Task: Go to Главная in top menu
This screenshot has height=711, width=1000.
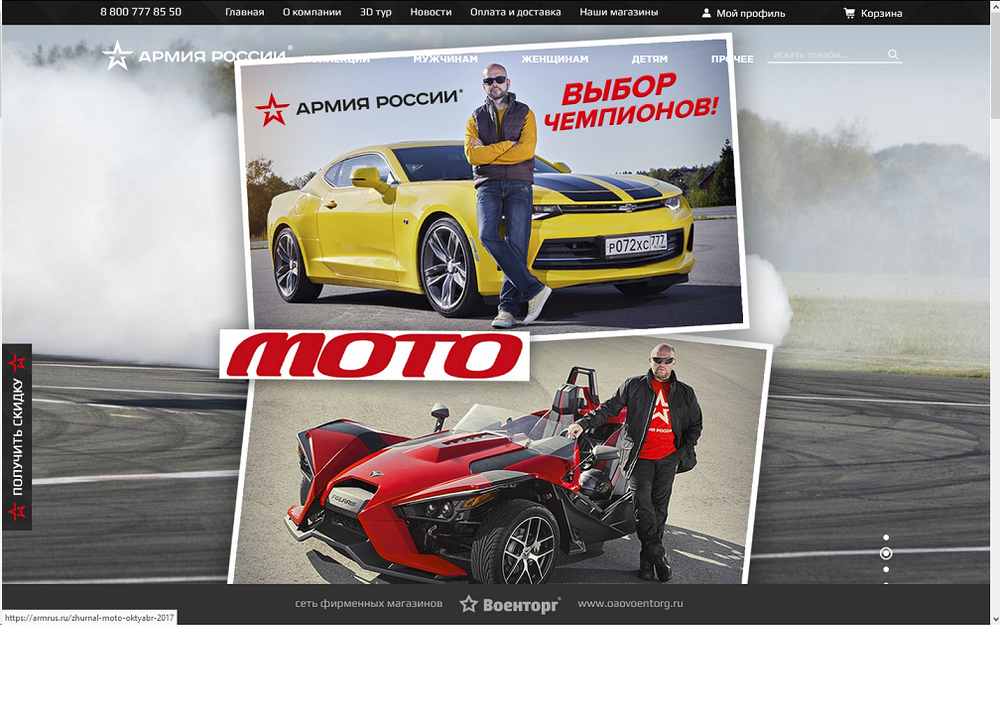Action: click(244, 13)
